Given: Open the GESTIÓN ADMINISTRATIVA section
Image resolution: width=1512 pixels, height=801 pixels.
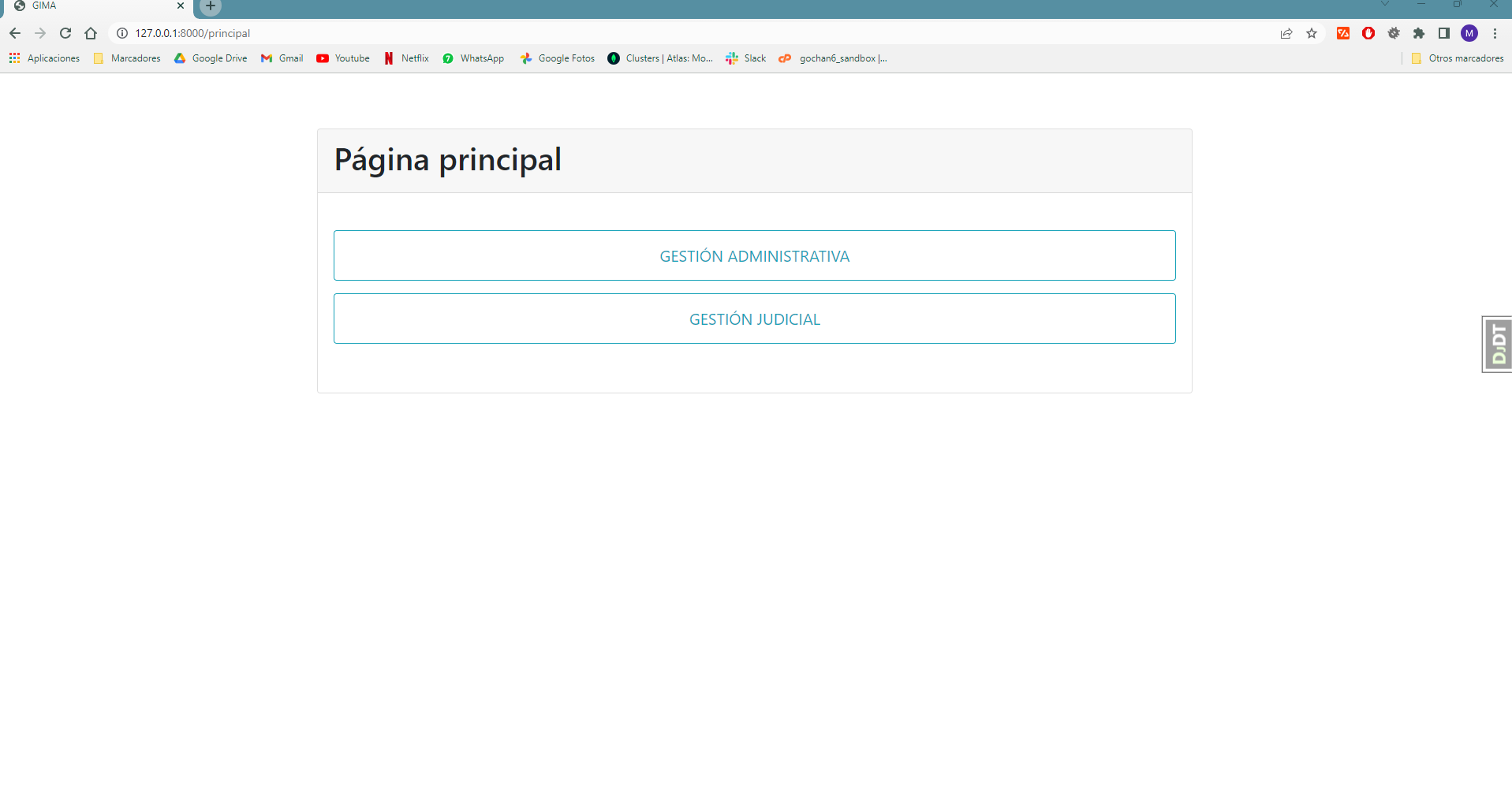Looking at the screenshot, I should (x=754, y=255).
